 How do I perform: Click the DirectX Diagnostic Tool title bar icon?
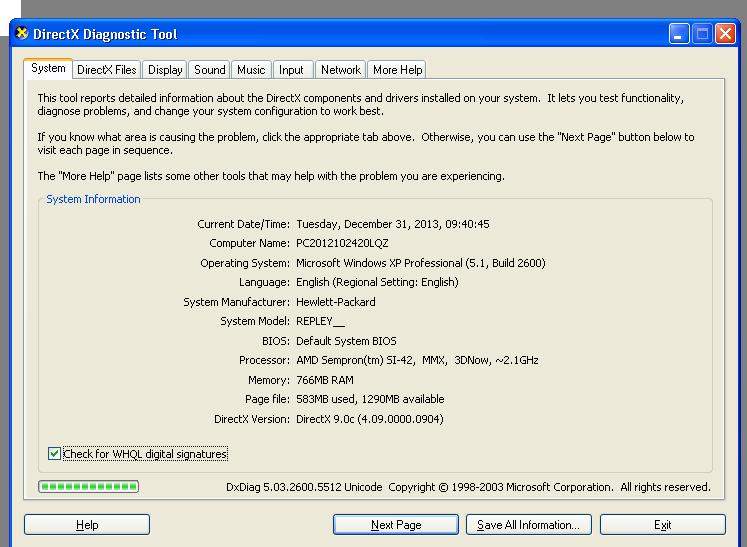click(22, 34)
